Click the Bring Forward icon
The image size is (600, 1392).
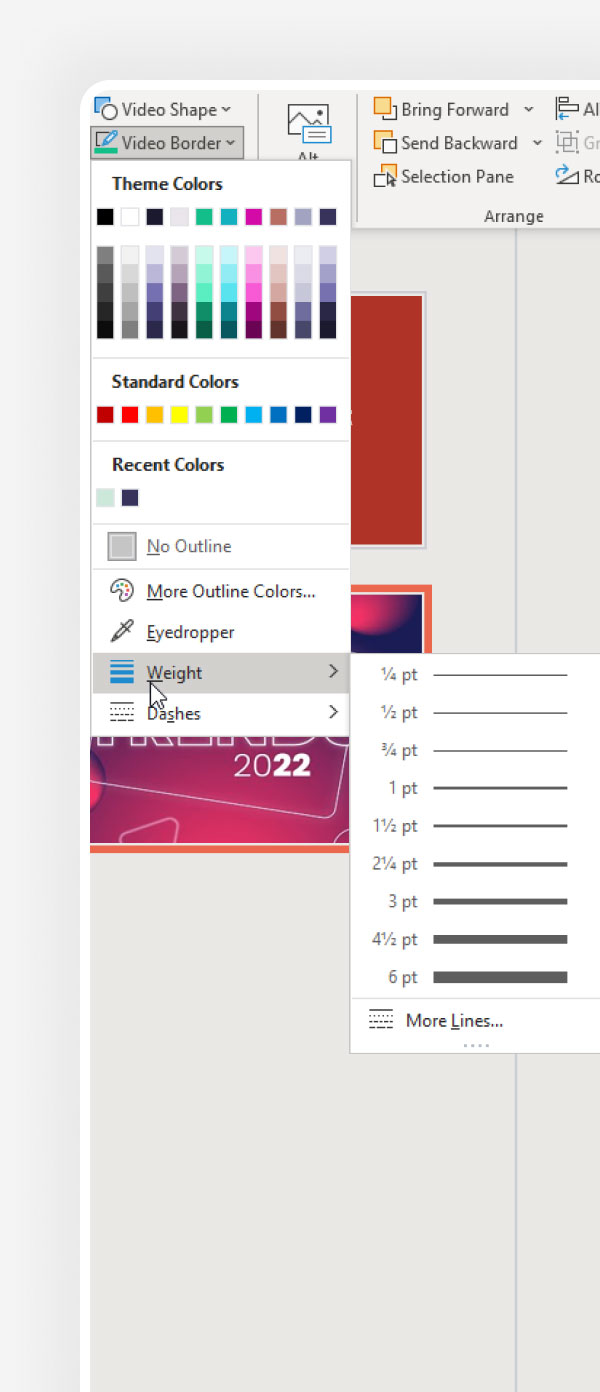tap(385, 109)
